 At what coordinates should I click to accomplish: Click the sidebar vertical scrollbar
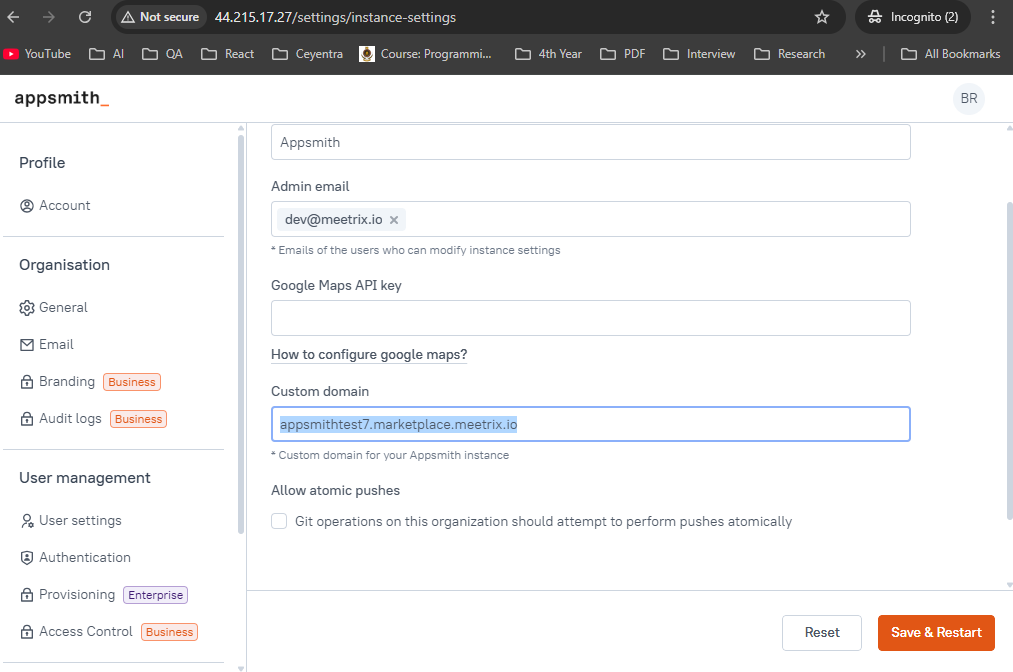pyautogui.click(x=241, y=333)
